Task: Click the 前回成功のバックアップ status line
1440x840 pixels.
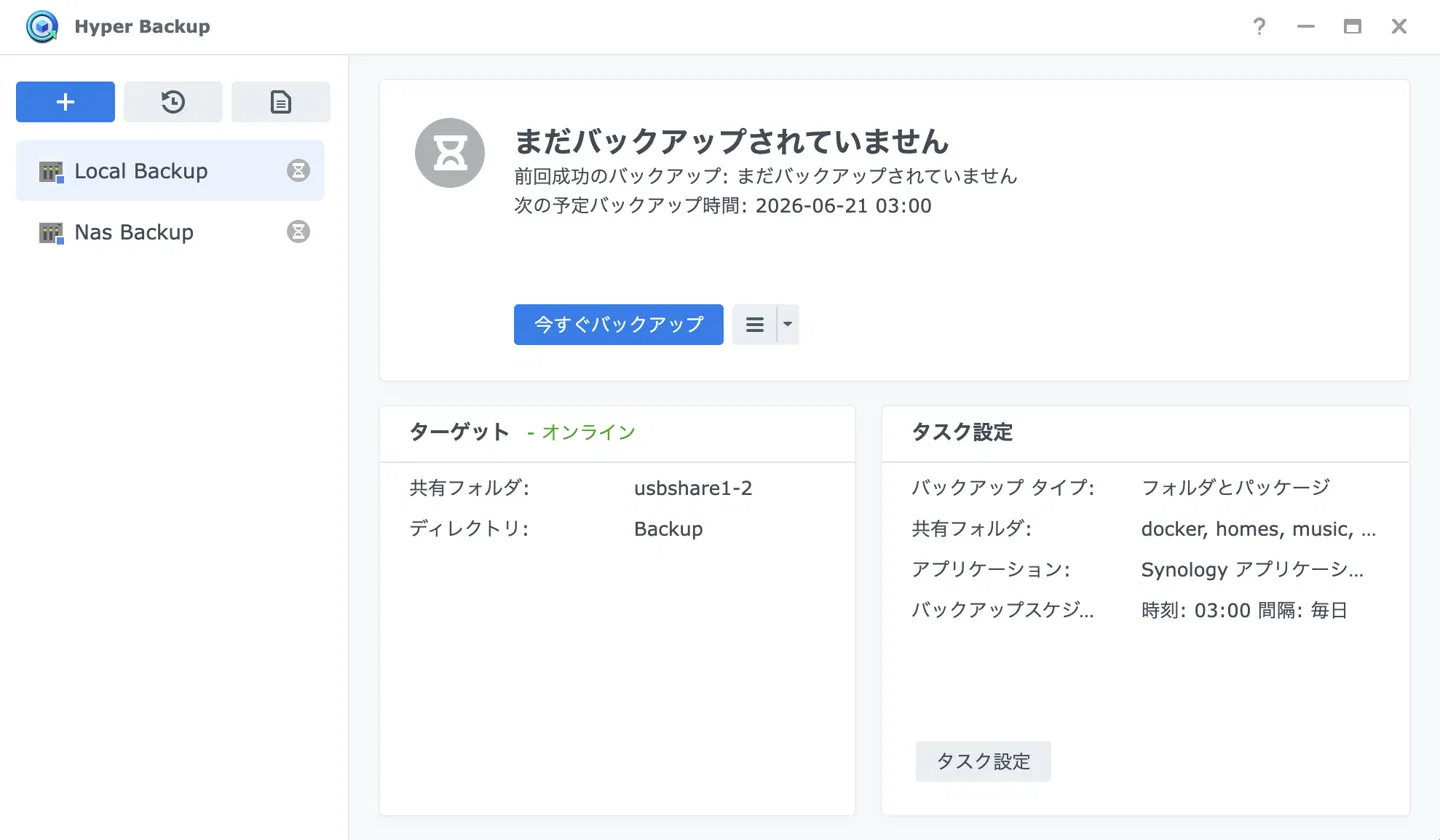Action: coord(765,176)
